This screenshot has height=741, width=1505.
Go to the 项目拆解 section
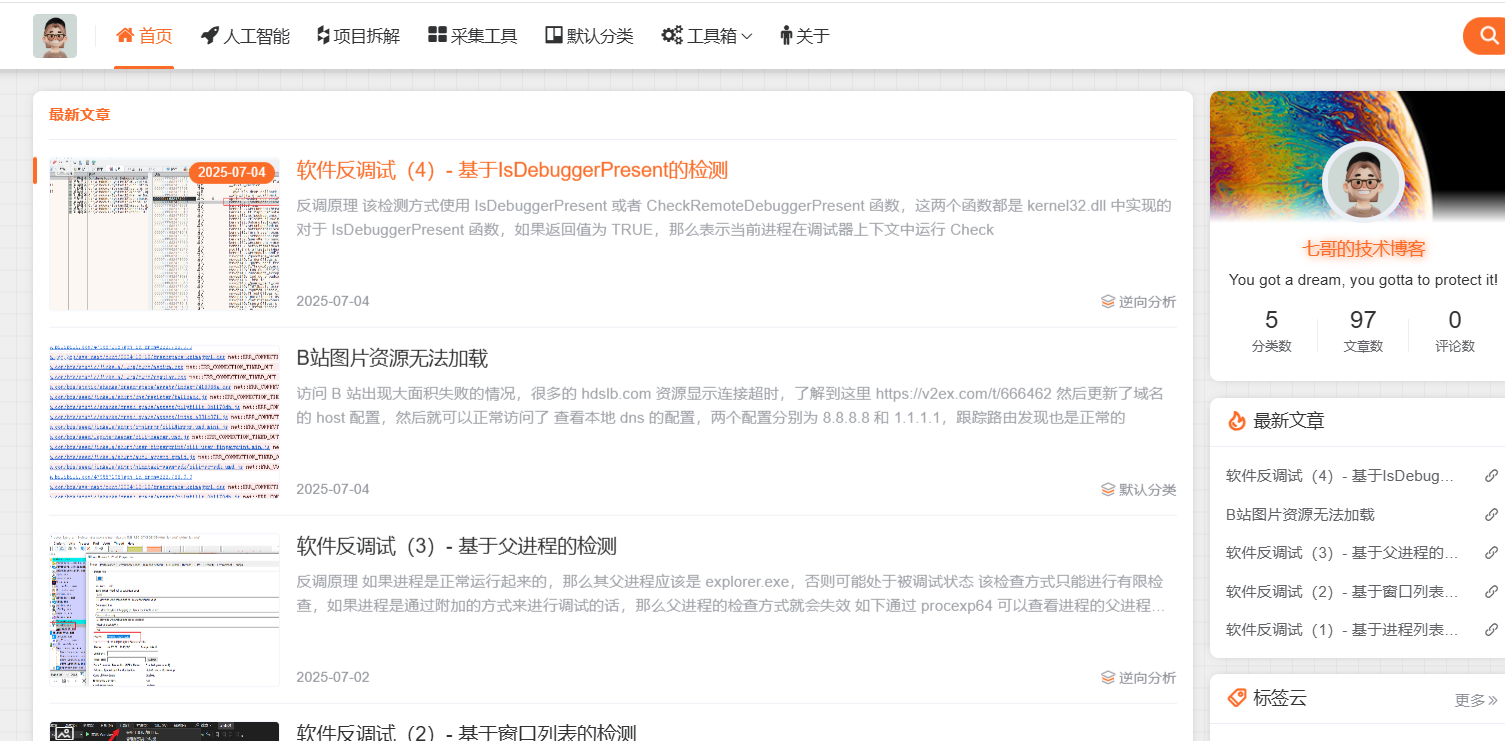coord(358,36)
